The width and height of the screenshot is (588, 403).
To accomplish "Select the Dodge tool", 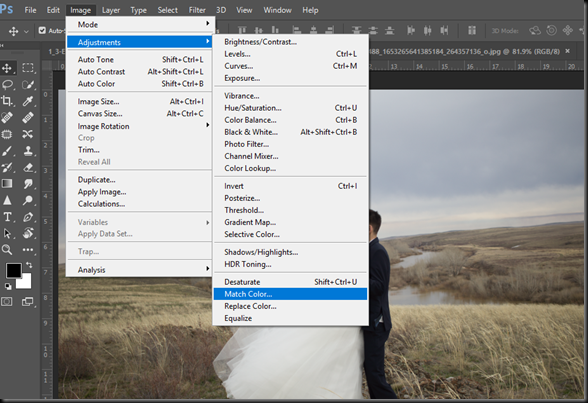I will click(27, 200).
